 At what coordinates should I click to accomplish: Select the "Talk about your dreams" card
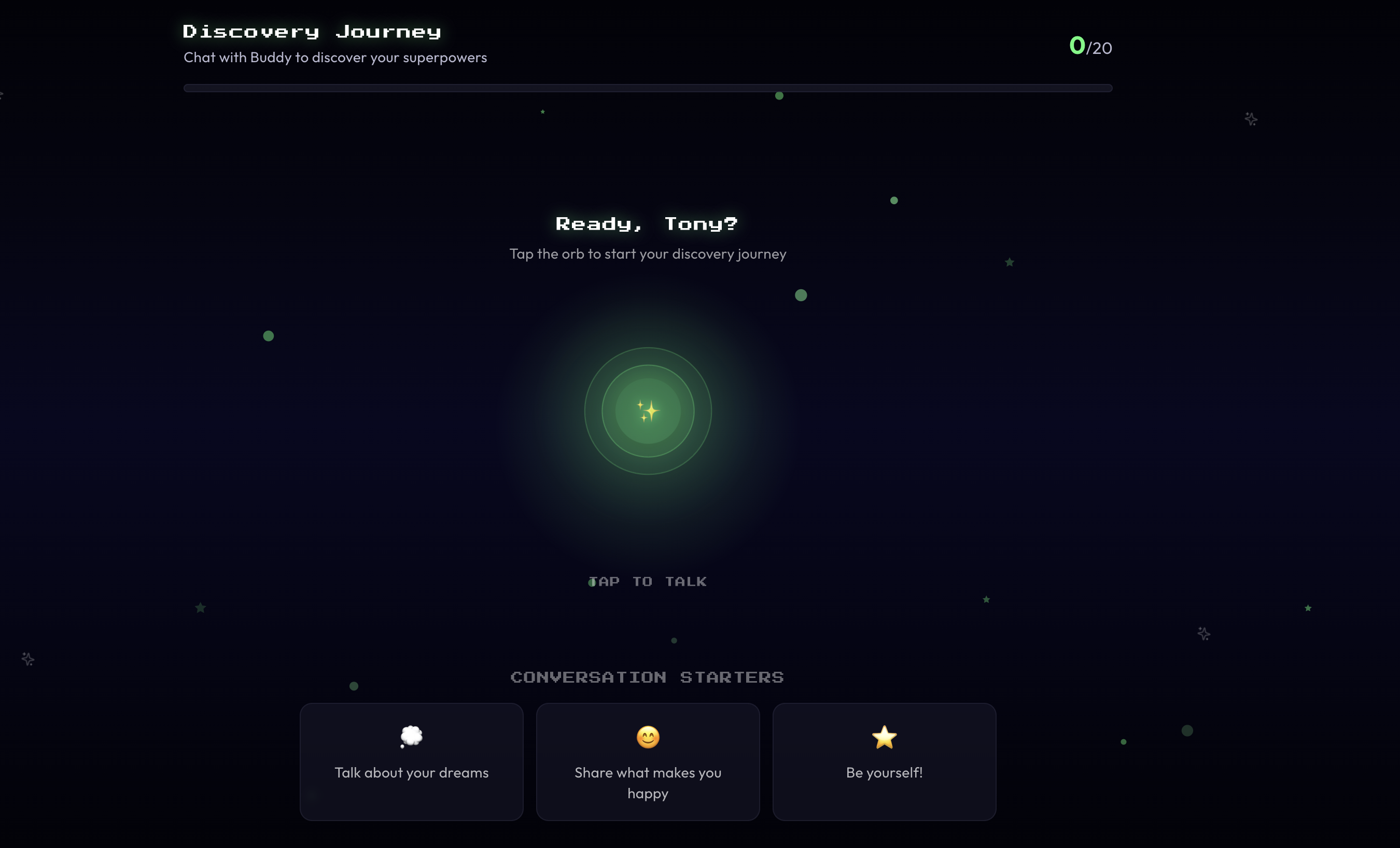tap(411, 761)
